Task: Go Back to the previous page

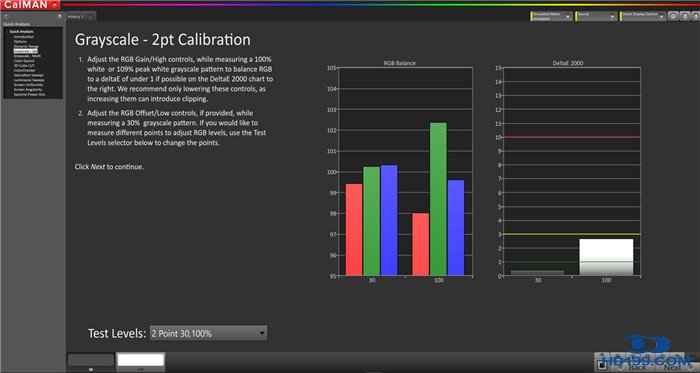Action: [x=634, y=365]
